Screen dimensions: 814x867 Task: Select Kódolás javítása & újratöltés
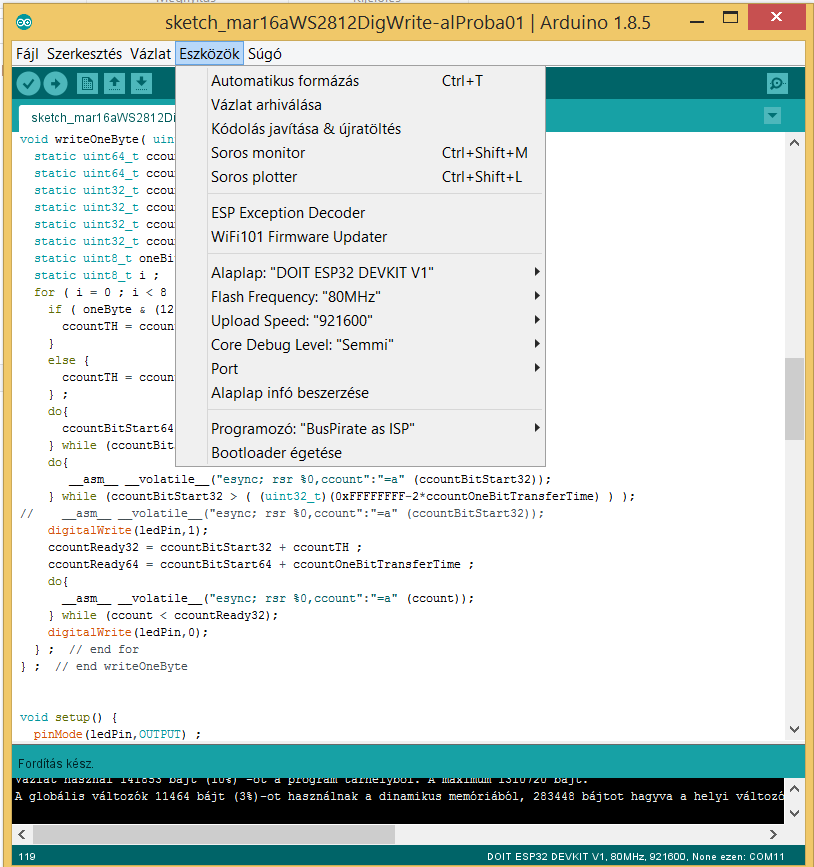(360, 129)
